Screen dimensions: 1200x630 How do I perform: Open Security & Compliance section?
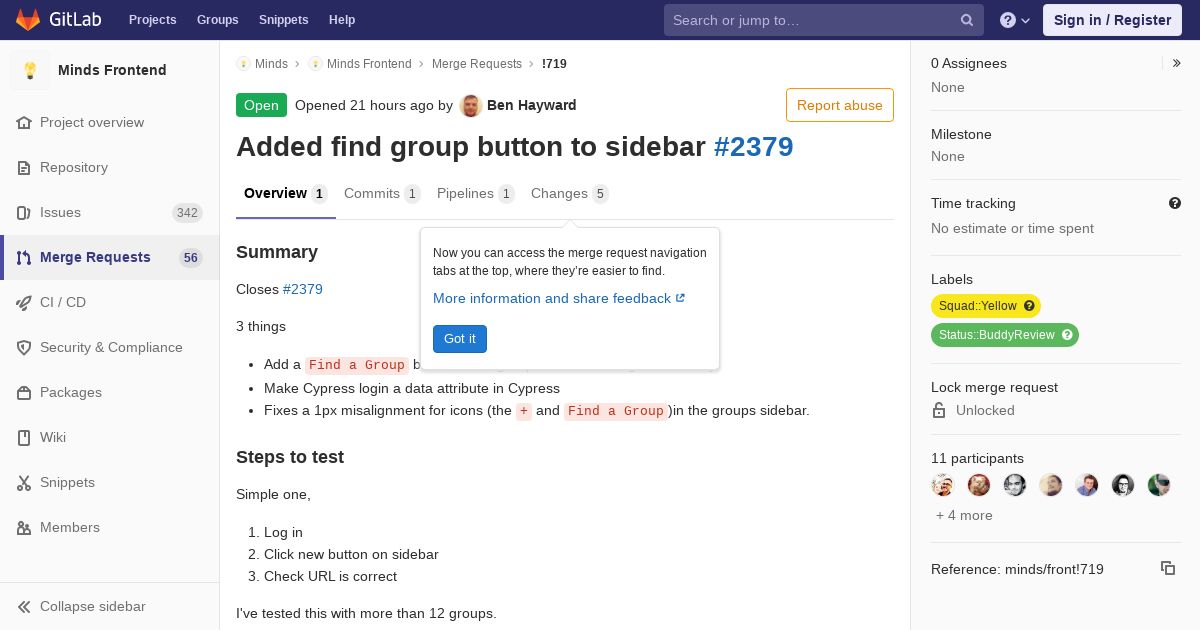point(110,347)
